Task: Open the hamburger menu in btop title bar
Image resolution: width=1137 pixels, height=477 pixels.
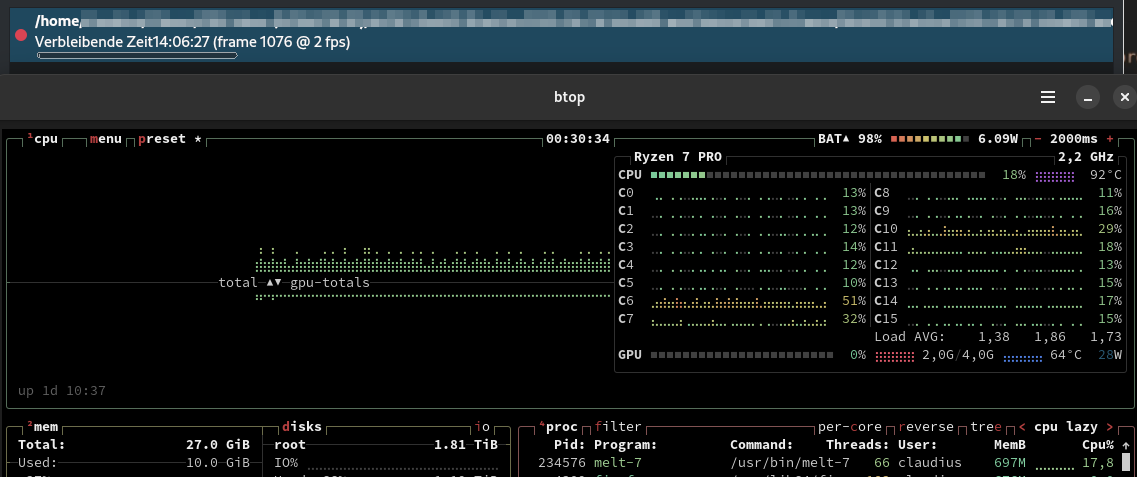Action: pyautogui.click(x=1048, y=97)
